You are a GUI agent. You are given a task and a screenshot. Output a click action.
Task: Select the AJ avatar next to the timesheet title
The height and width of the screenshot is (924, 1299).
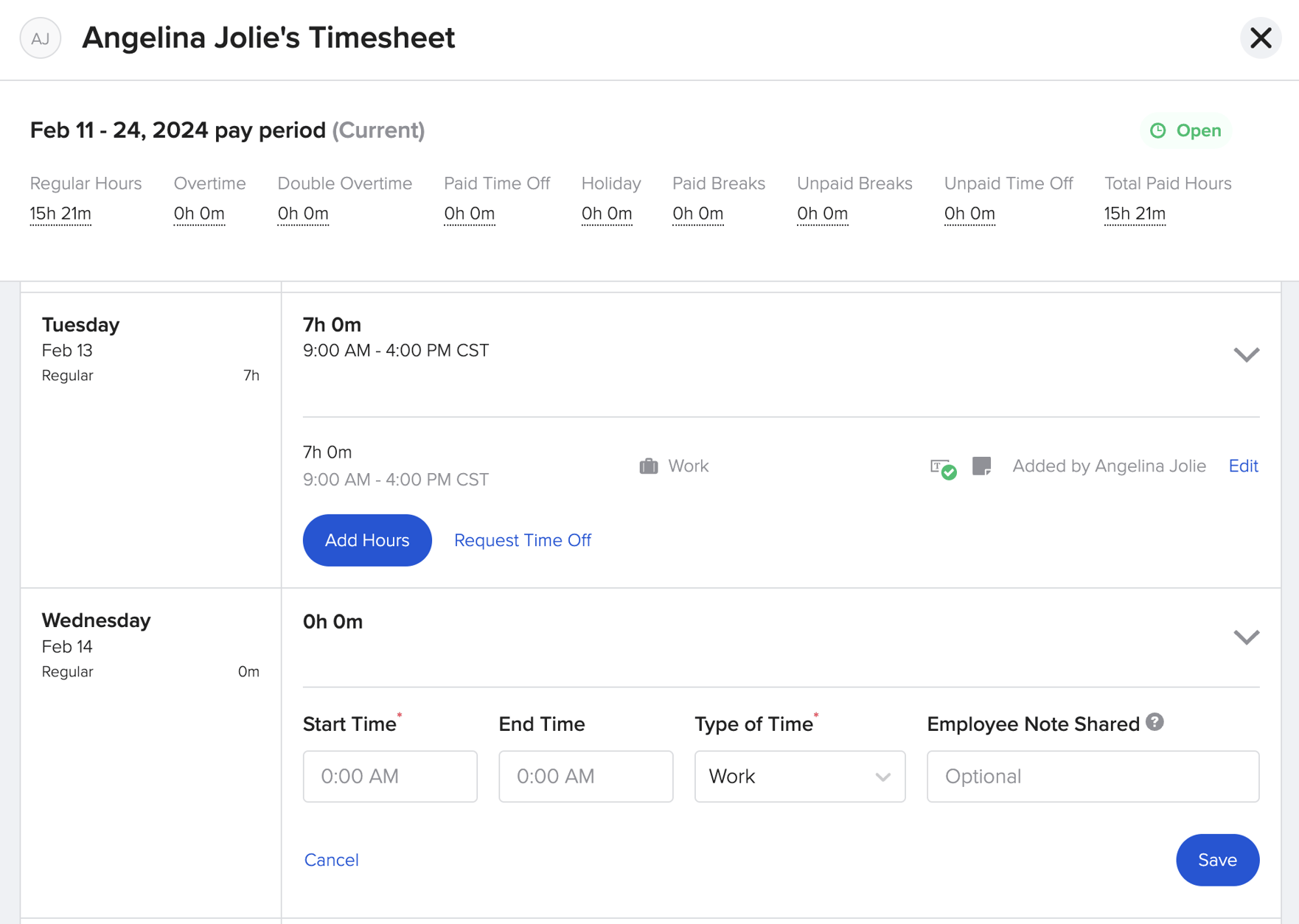tap(40, 38)
